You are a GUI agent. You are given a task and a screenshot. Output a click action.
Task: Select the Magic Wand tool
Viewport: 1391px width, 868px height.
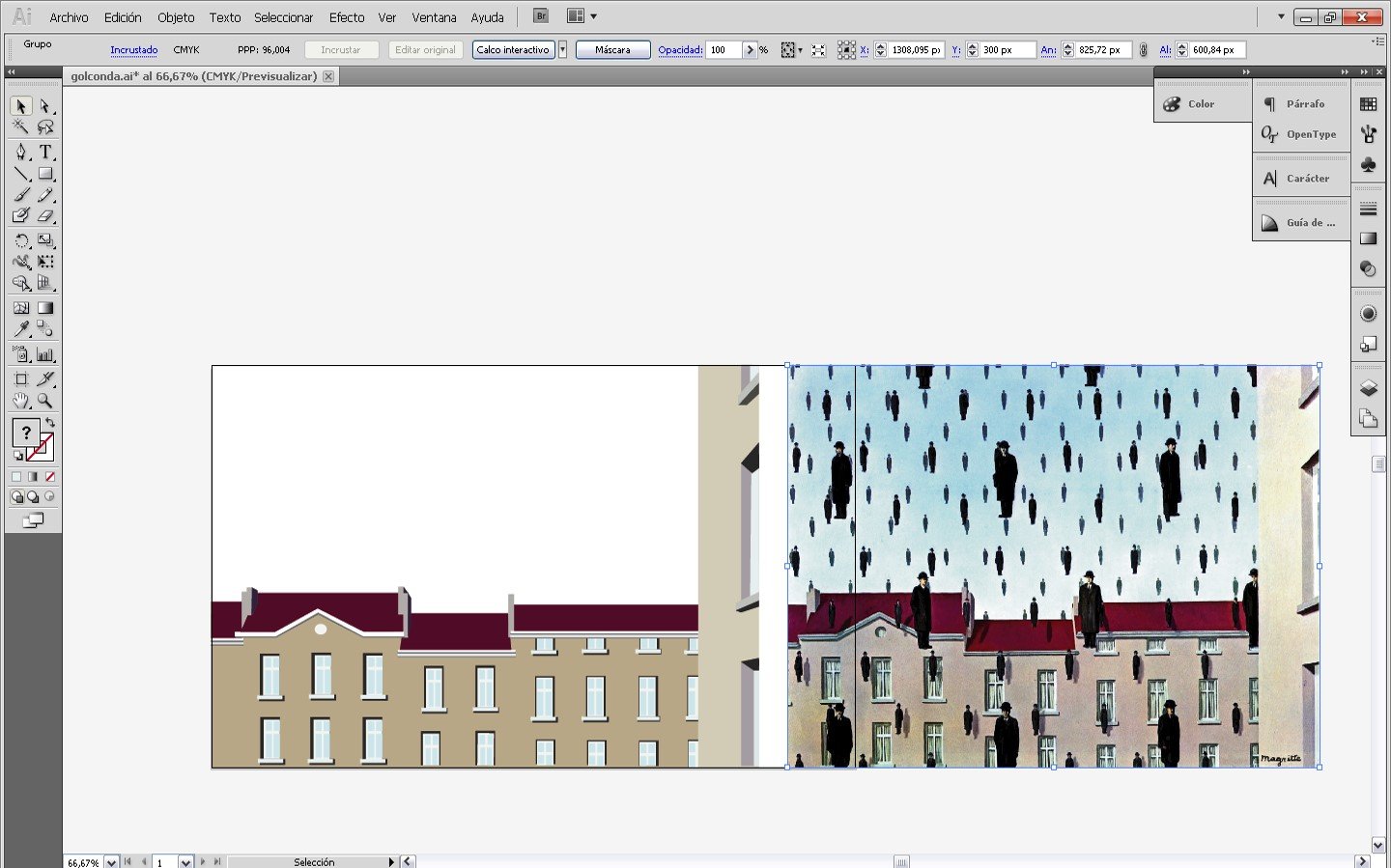tap(21, 127)
